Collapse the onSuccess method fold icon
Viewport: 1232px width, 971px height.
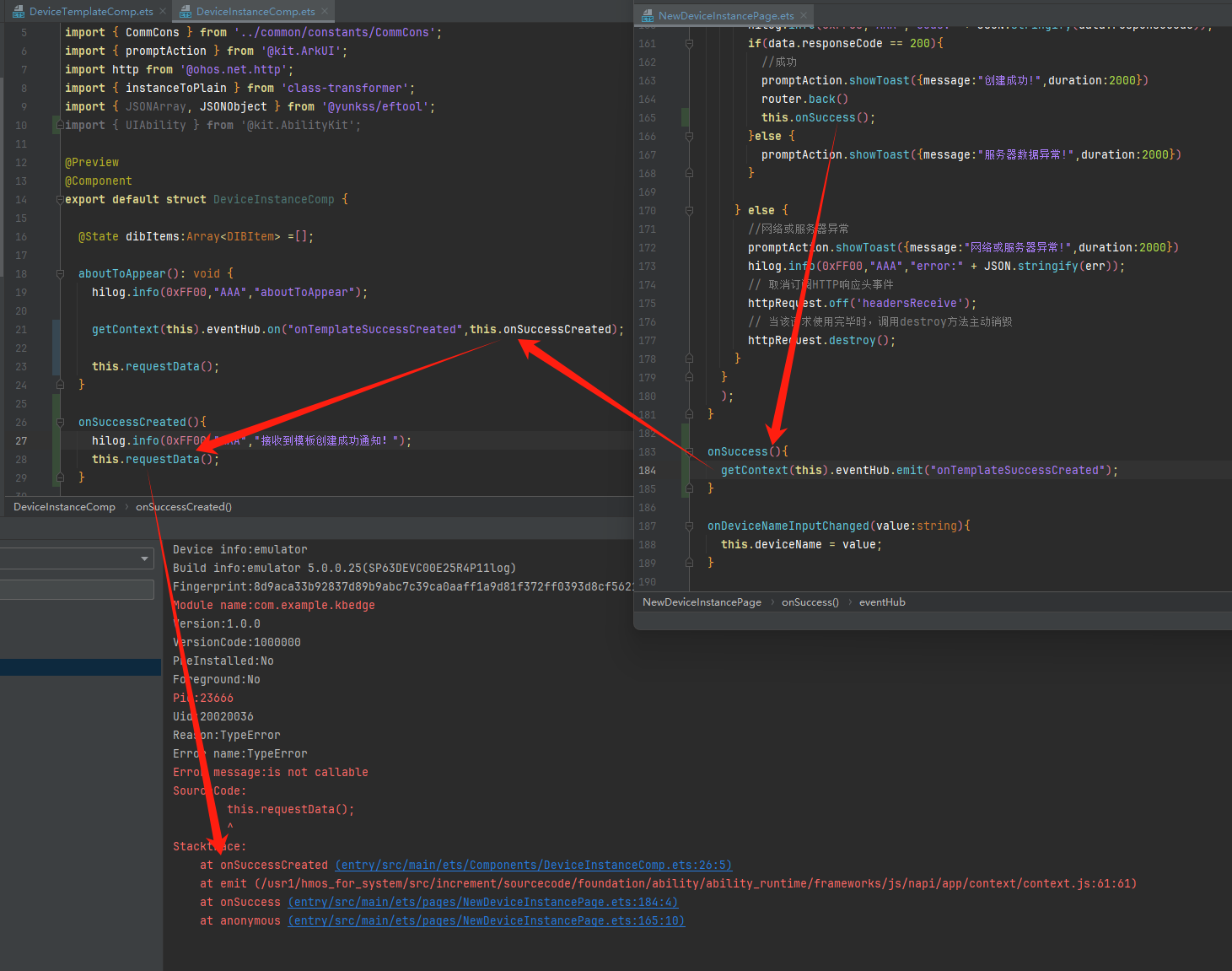689,452
